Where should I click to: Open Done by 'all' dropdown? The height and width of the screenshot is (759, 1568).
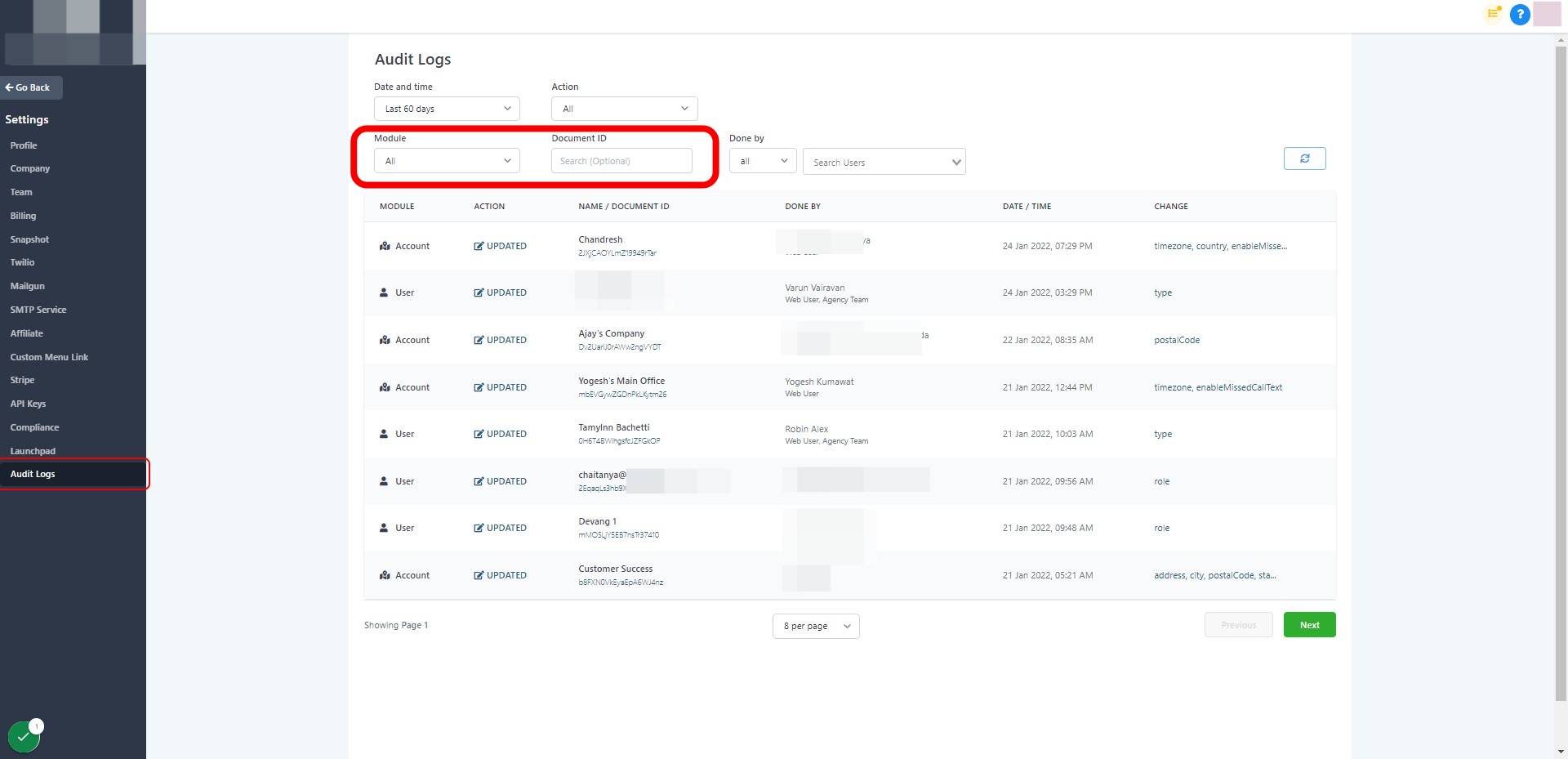[763, 161]
